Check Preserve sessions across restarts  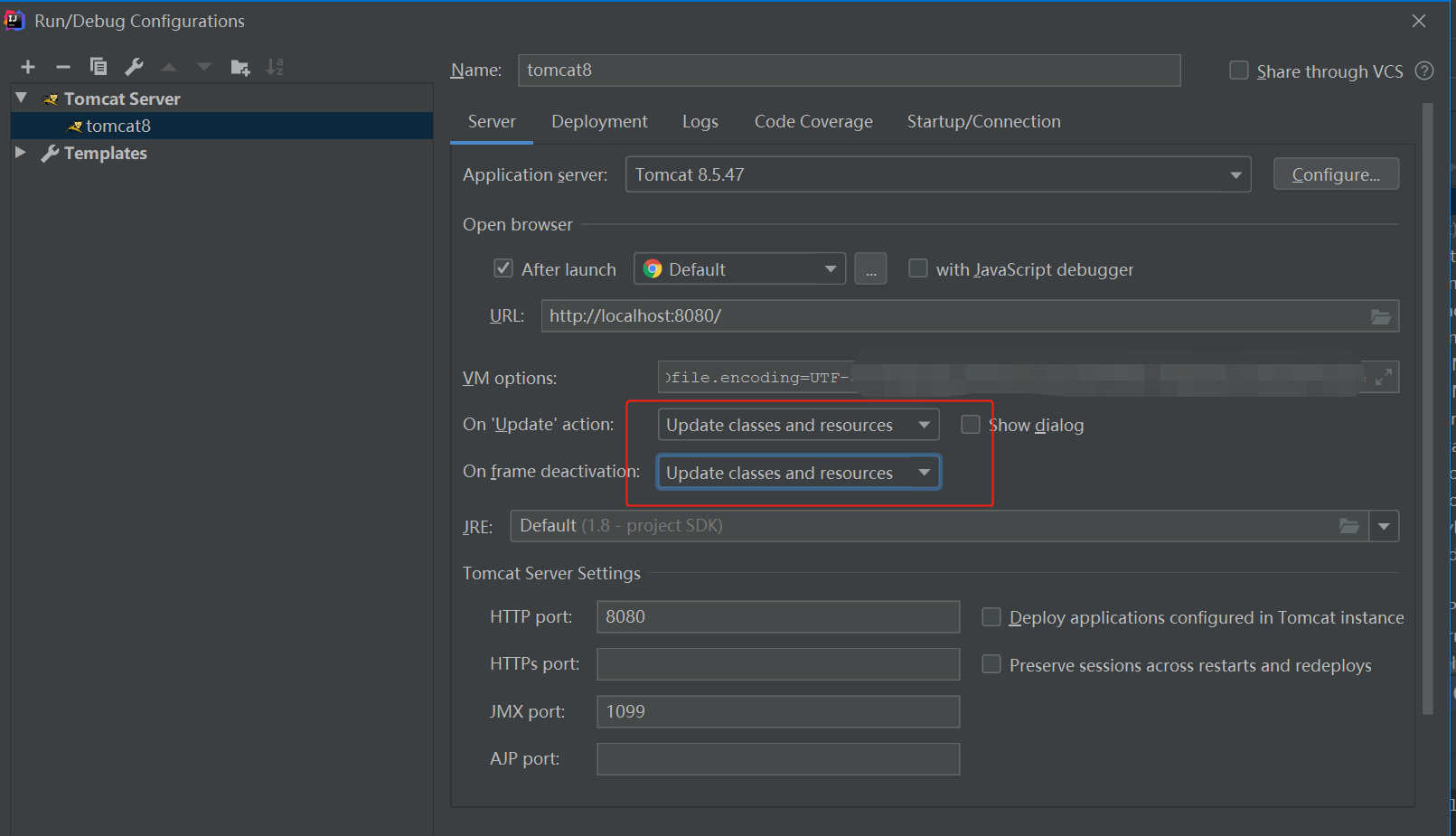(991, 664)
